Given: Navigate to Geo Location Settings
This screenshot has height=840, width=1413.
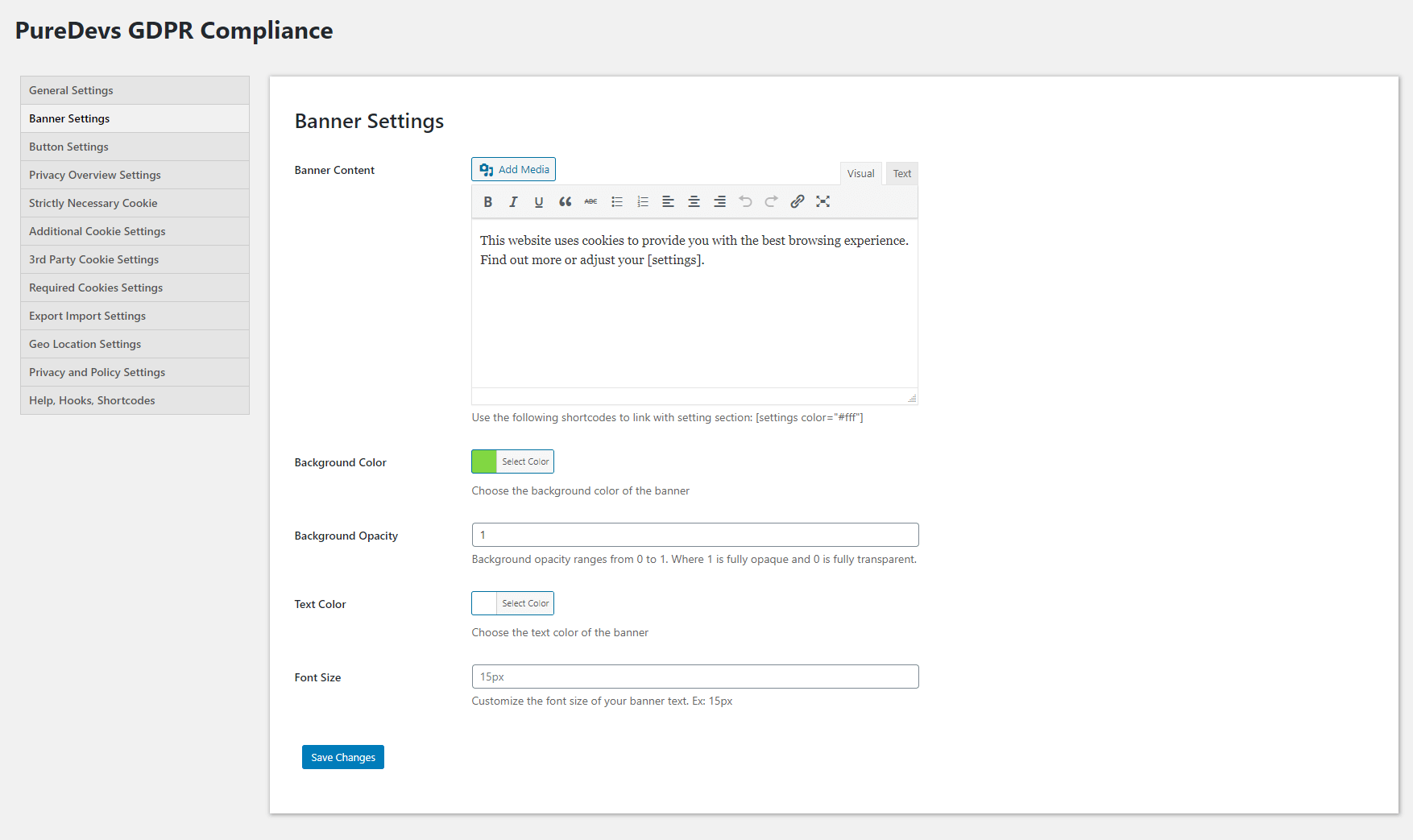Looking at the screenshot, I should [x=85, y=344].
